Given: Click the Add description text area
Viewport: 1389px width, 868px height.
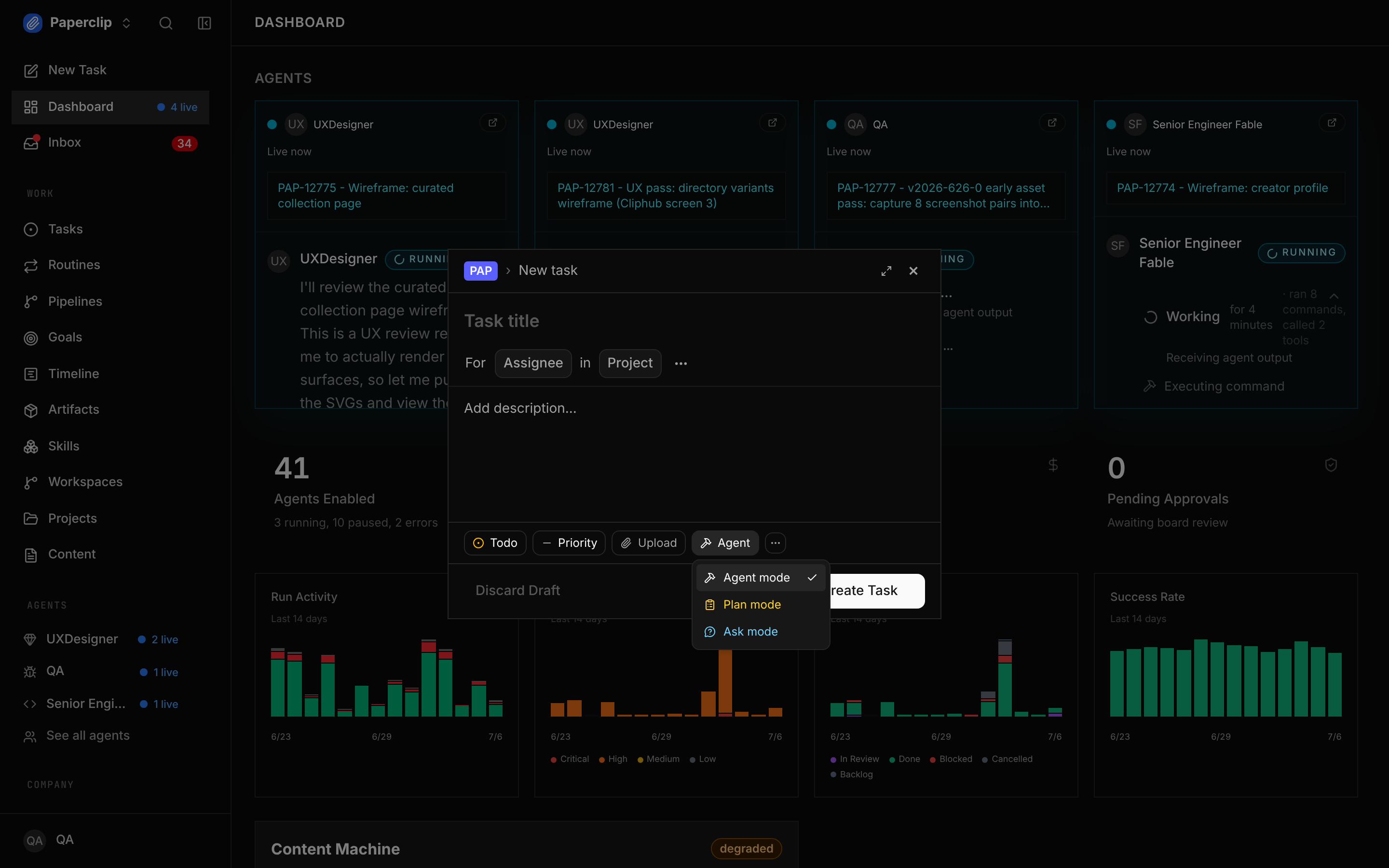Looking at the screenshot, I should point(694,453).
